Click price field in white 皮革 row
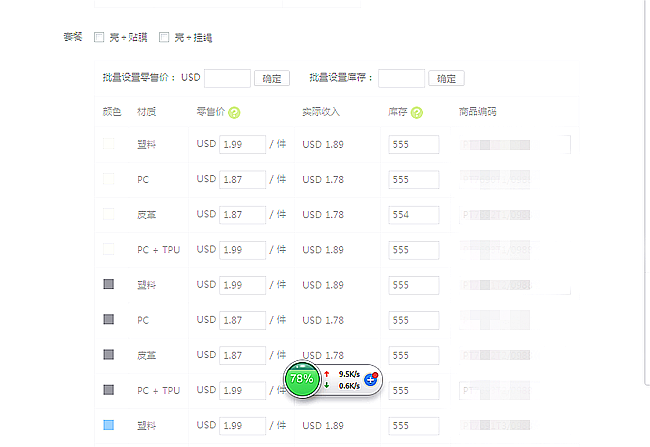This screenshot has width=650, height=447. pyautogui.click(x=242, y=215)
